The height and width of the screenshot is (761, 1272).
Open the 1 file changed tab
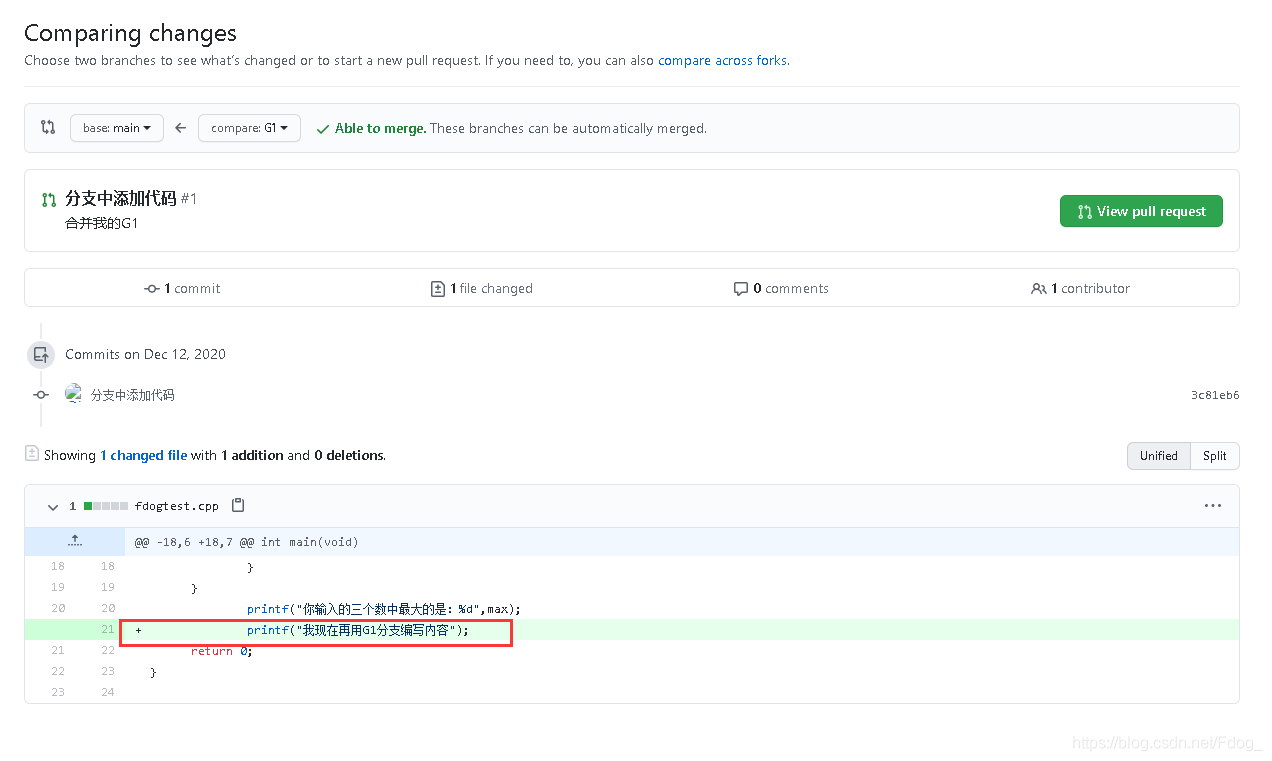click(x=481, y=288)
